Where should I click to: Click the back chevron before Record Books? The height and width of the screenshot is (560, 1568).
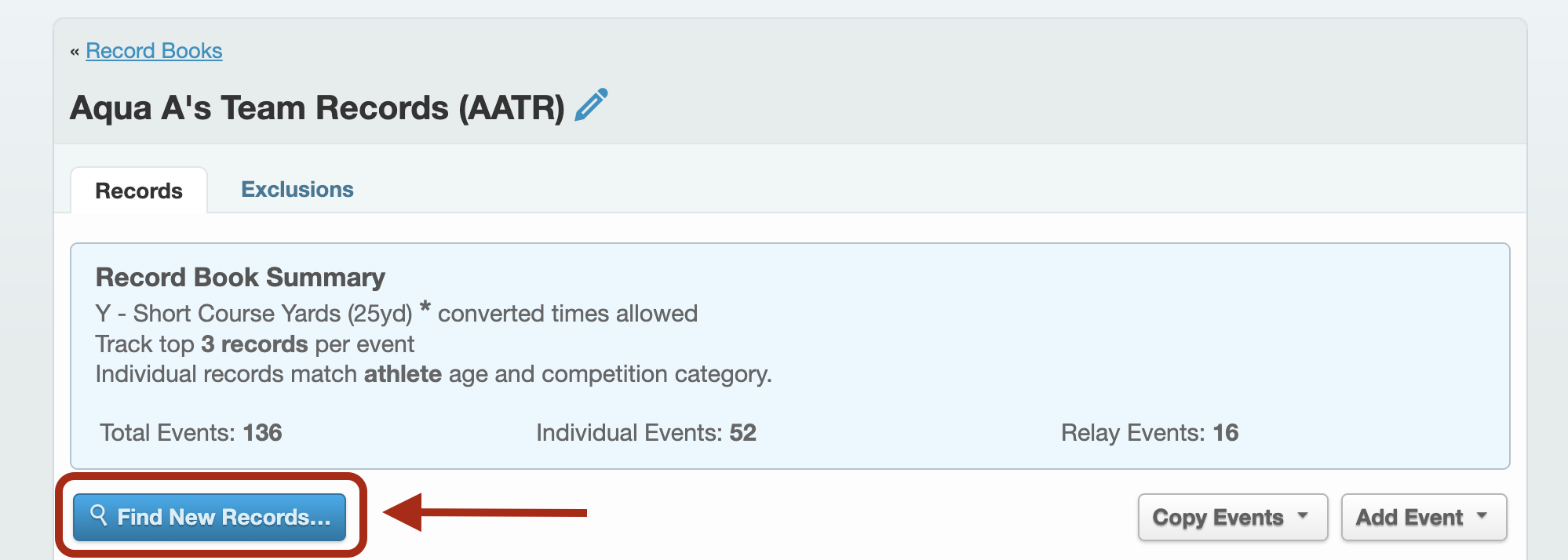click(x=75, y=52)
